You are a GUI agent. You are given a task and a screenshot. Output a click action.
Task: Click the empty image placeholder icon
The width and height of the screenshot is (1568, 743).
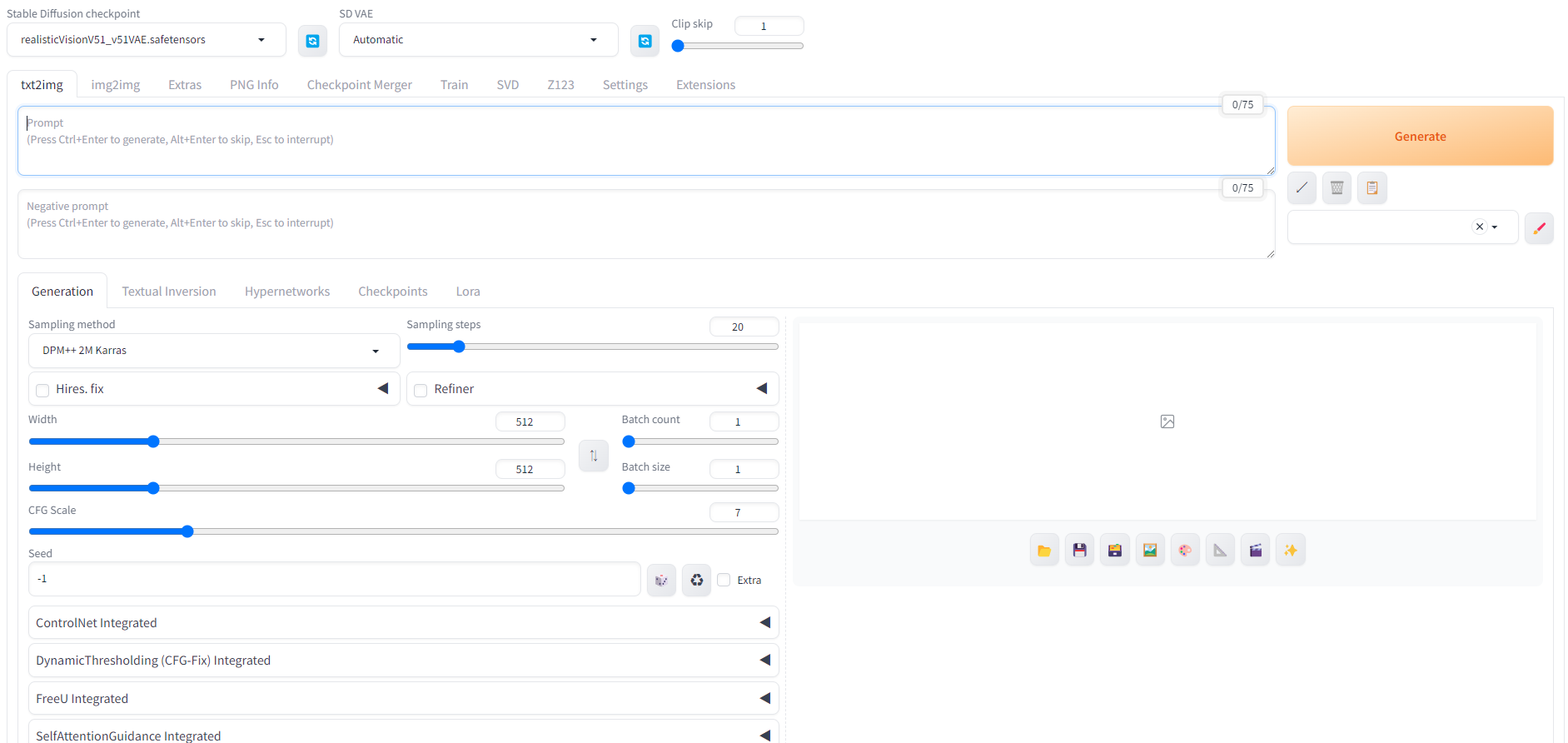coord(1167,421)
